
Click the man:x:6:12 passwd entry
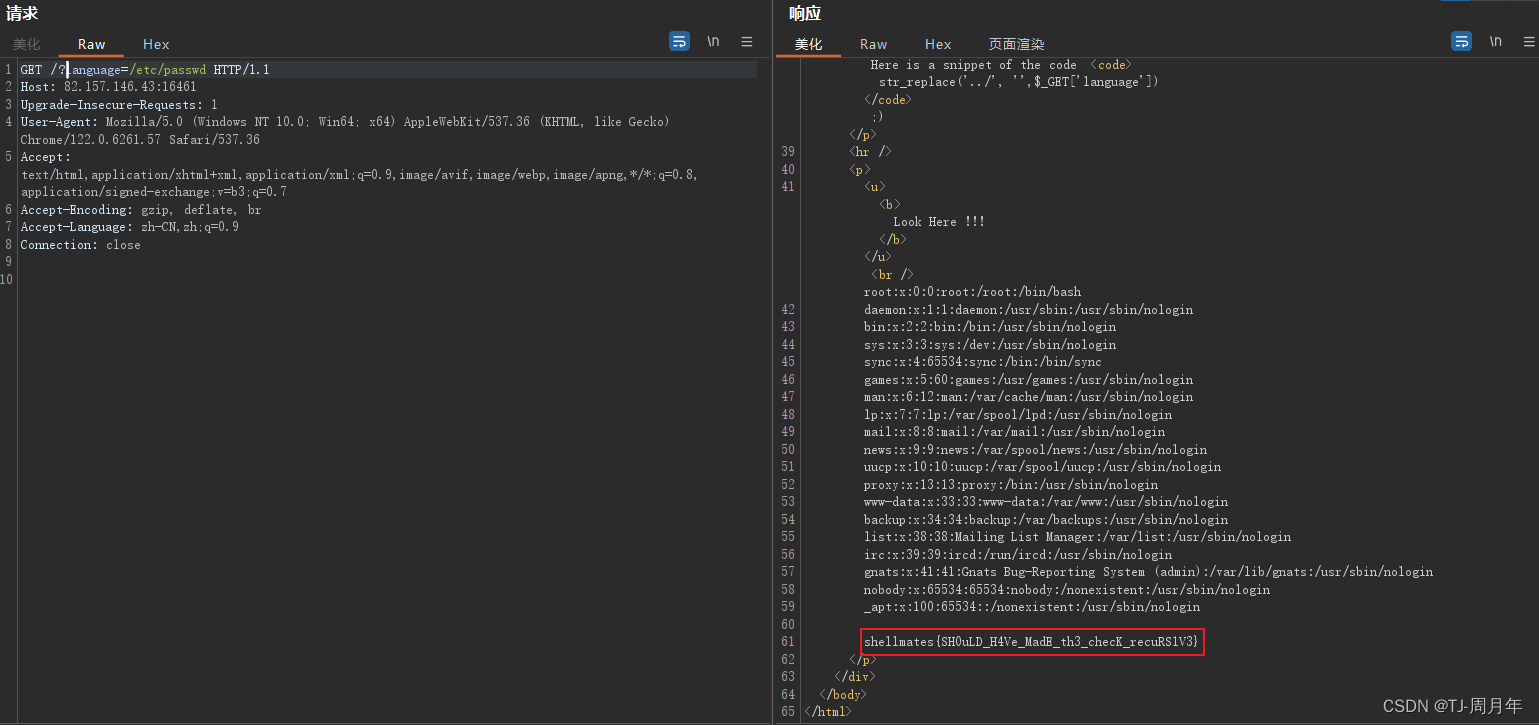click(x=1029, y=397)
